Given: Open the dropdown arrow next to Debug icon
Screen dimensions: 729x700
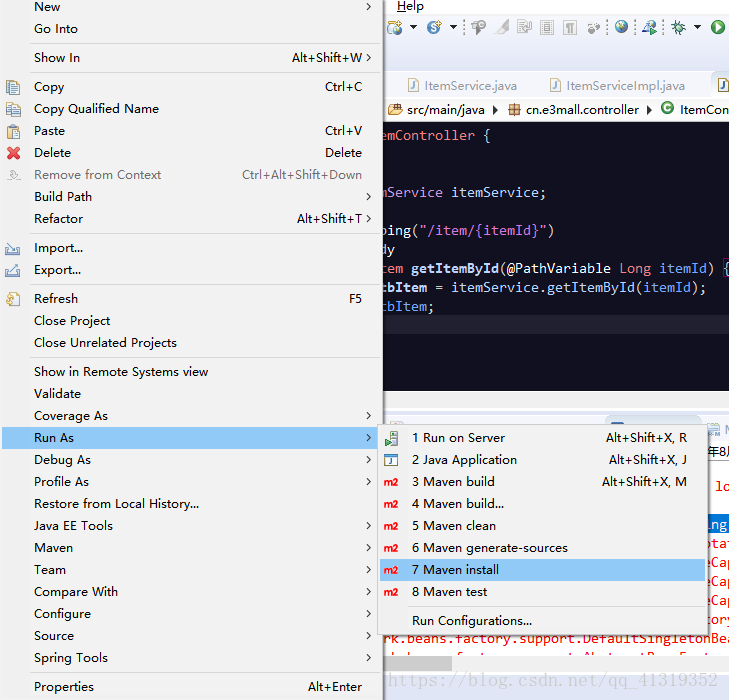Looking at the screenshot, I should [697, 27].
